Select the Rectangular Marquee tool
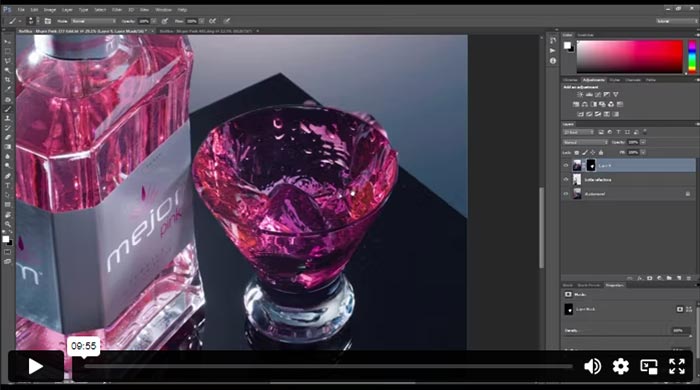The image size is (700, 390). pyautogui.click(x=8, y=51)
